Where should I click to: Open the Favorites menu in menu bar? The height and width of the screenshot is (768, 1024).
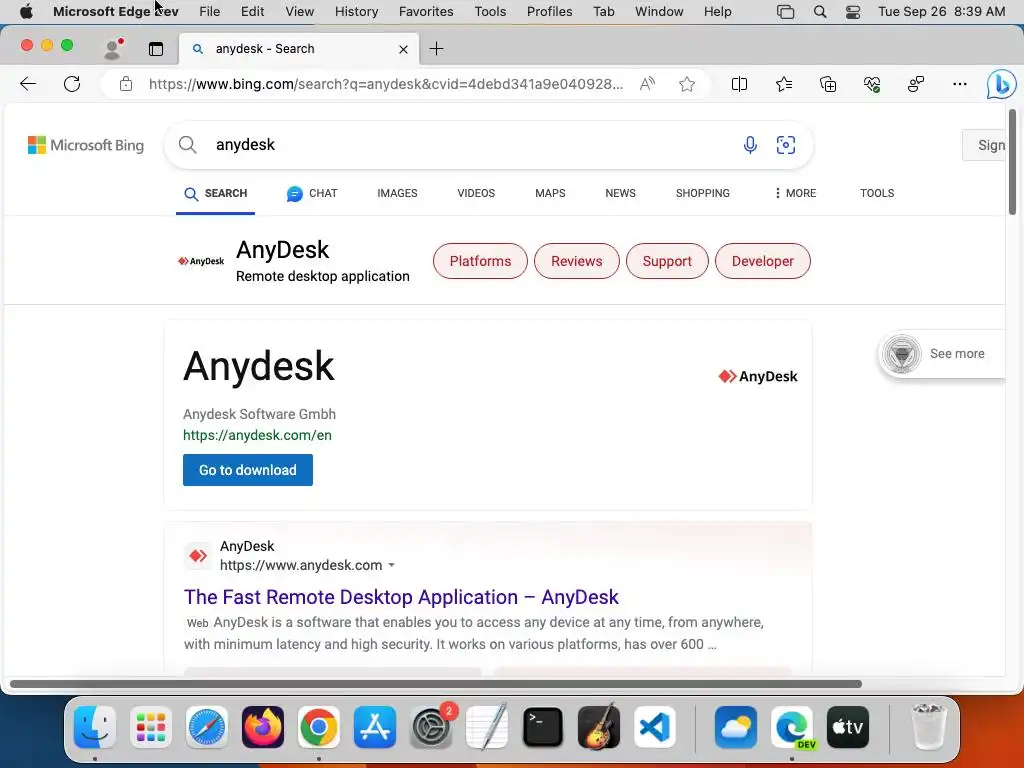coord(426,12)
